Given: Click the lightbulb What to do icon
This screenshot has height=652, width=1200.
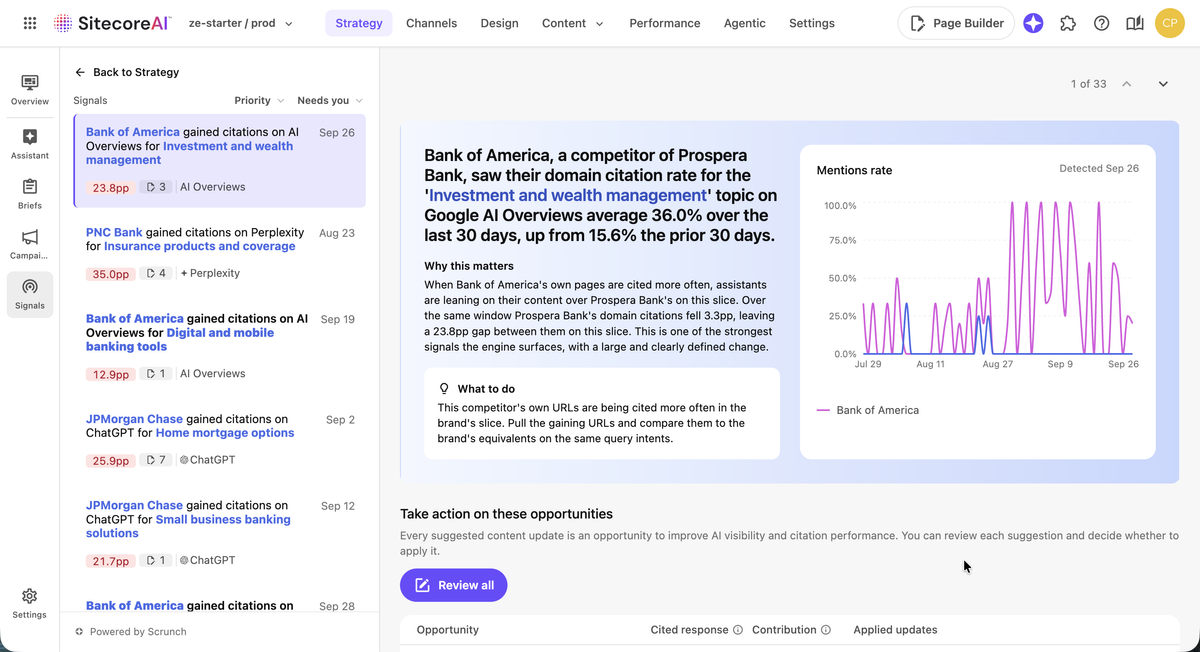Looking at the screenshot, I should pos(445,389).
